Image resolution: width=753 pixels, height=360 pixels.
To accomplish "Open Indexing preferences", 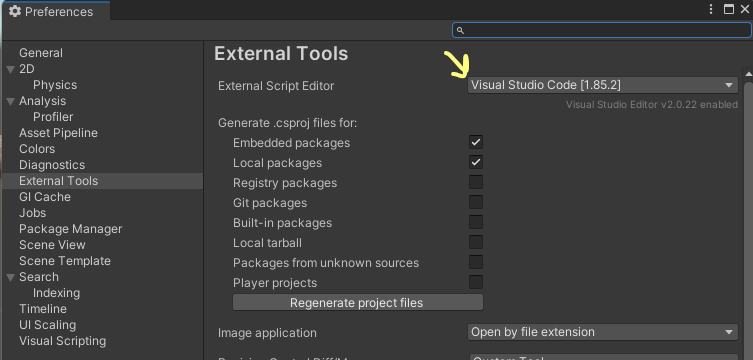I will tap(56, 293).
